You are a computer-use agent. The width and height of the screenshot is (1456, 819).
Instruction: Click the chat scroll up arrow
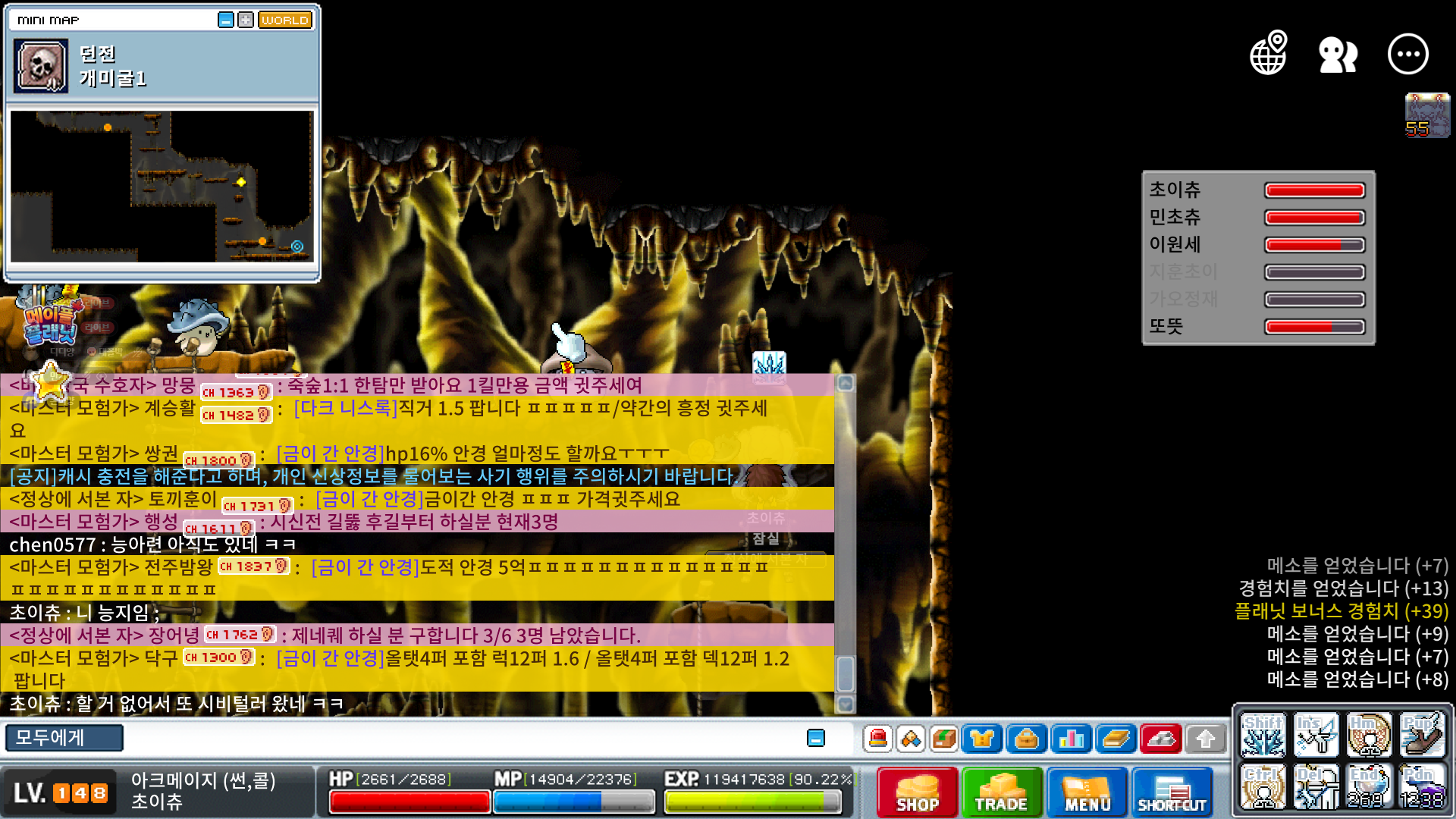pos(846,384)
